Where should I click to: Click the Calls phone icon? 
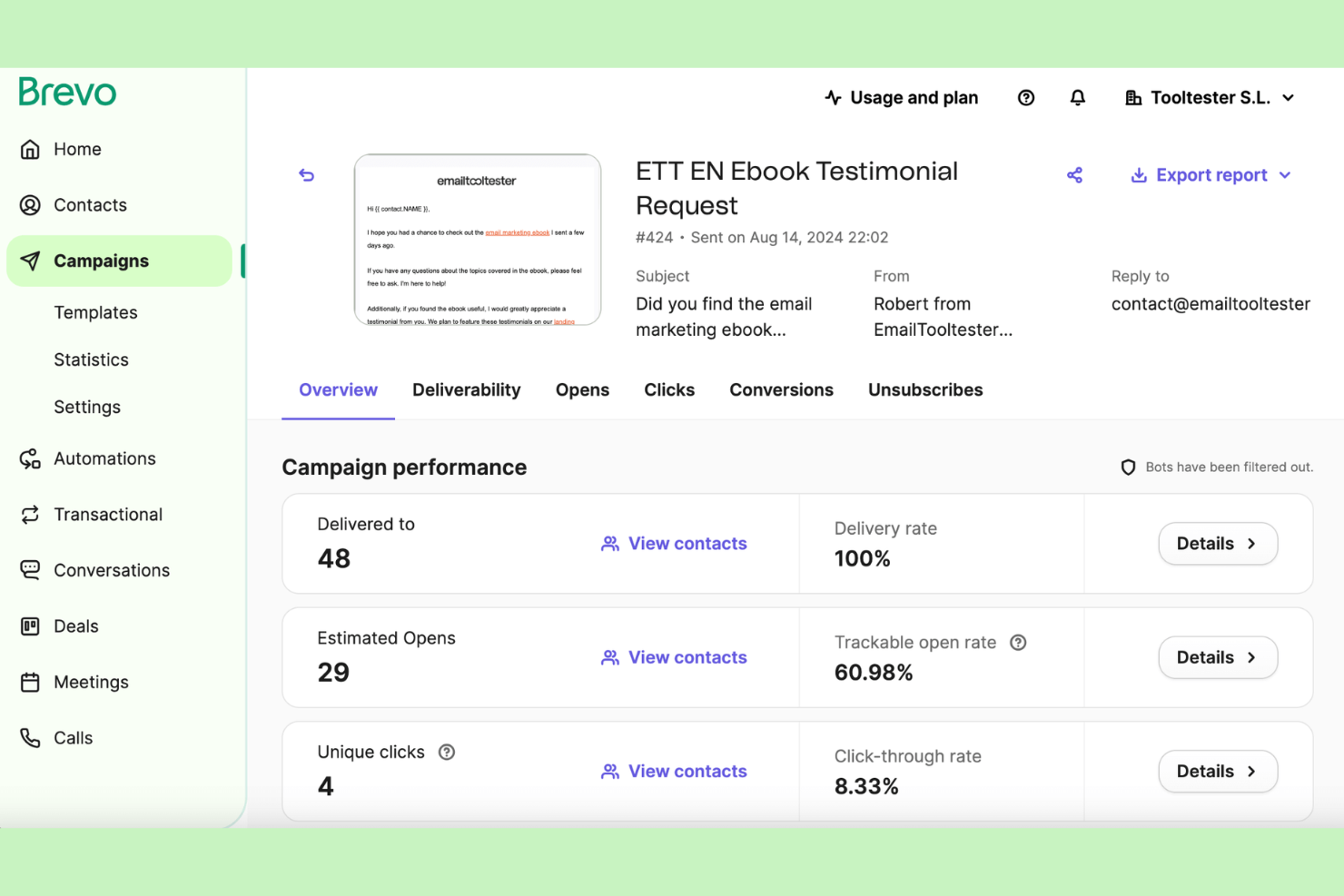point(30,738)
